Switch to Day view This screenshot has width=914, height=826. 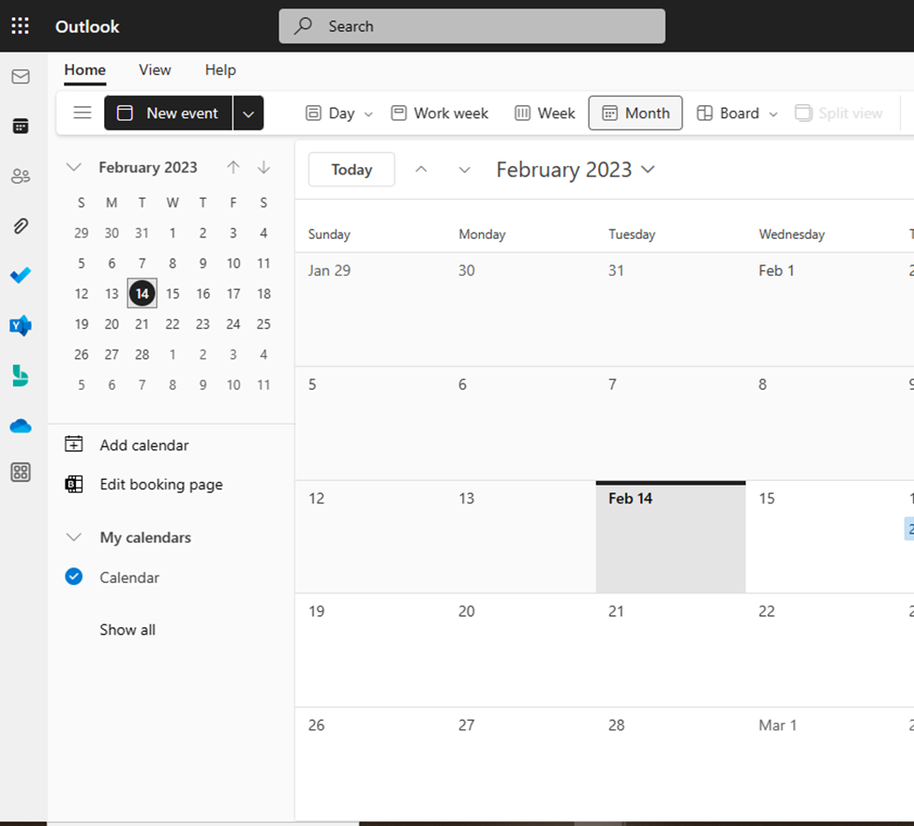tap(331, 113)
